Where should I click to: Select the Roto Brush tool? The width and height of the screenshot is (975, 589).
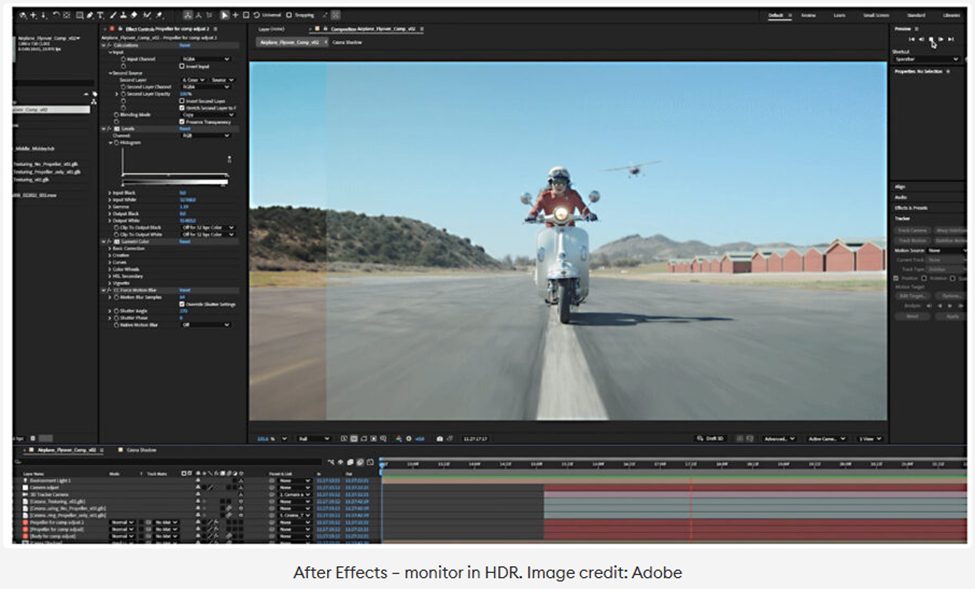(x=147, y=14)
